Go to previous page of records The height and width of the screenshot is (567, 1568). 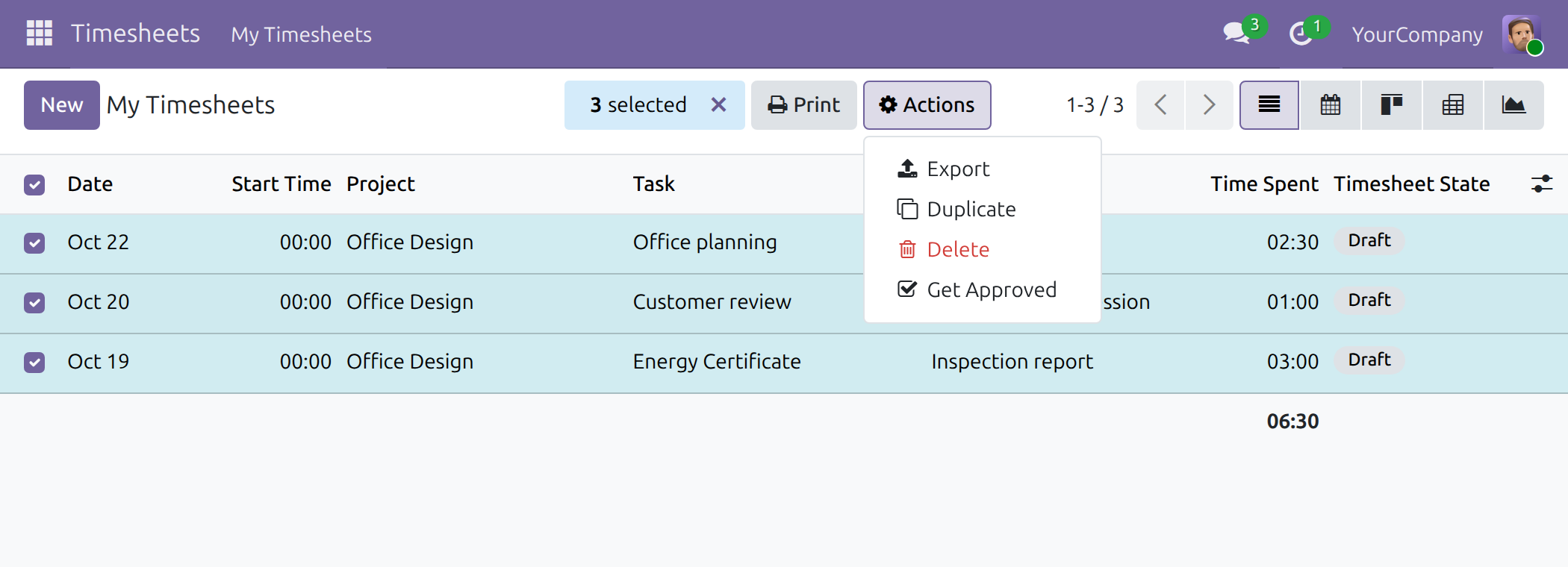click(x=1160, y=105)
